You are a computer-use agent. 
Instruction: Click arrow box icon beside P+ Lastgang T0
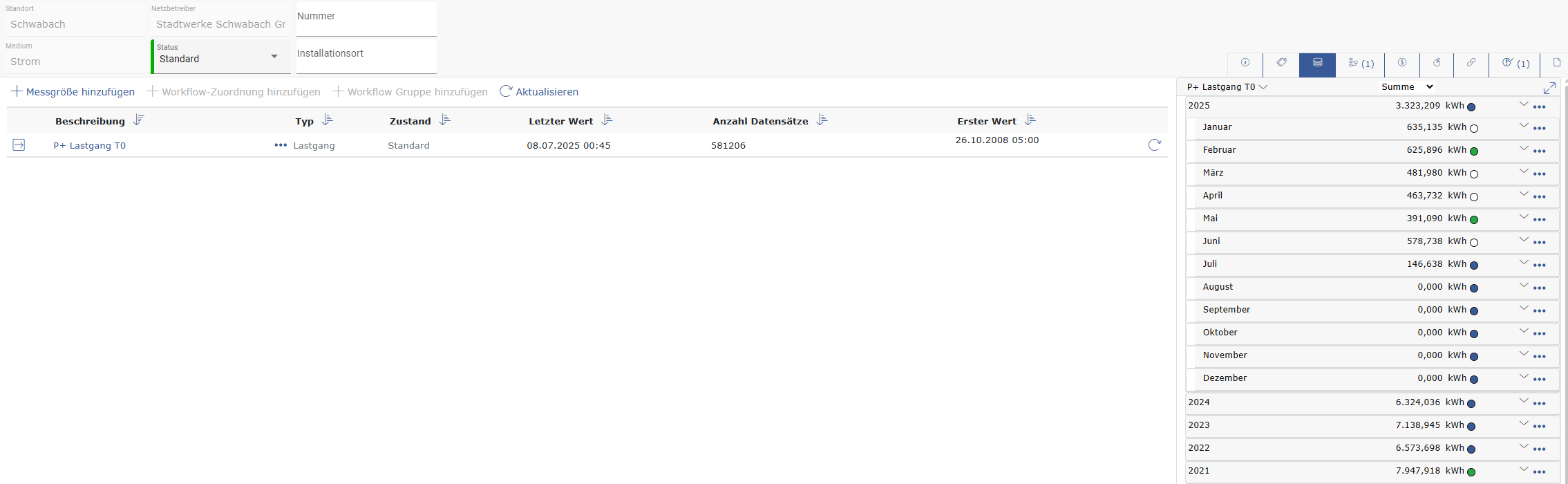pyautogui.click(x=19, y=145)
